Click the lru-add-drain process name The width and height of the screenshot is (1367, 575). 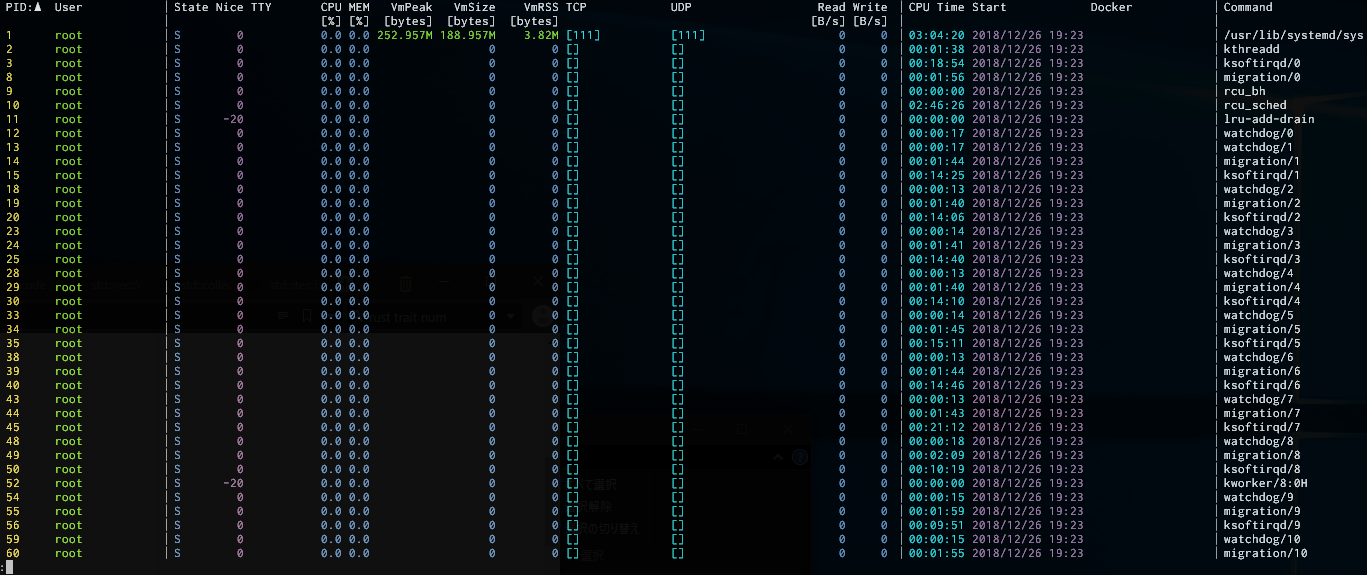point(1269,120)
